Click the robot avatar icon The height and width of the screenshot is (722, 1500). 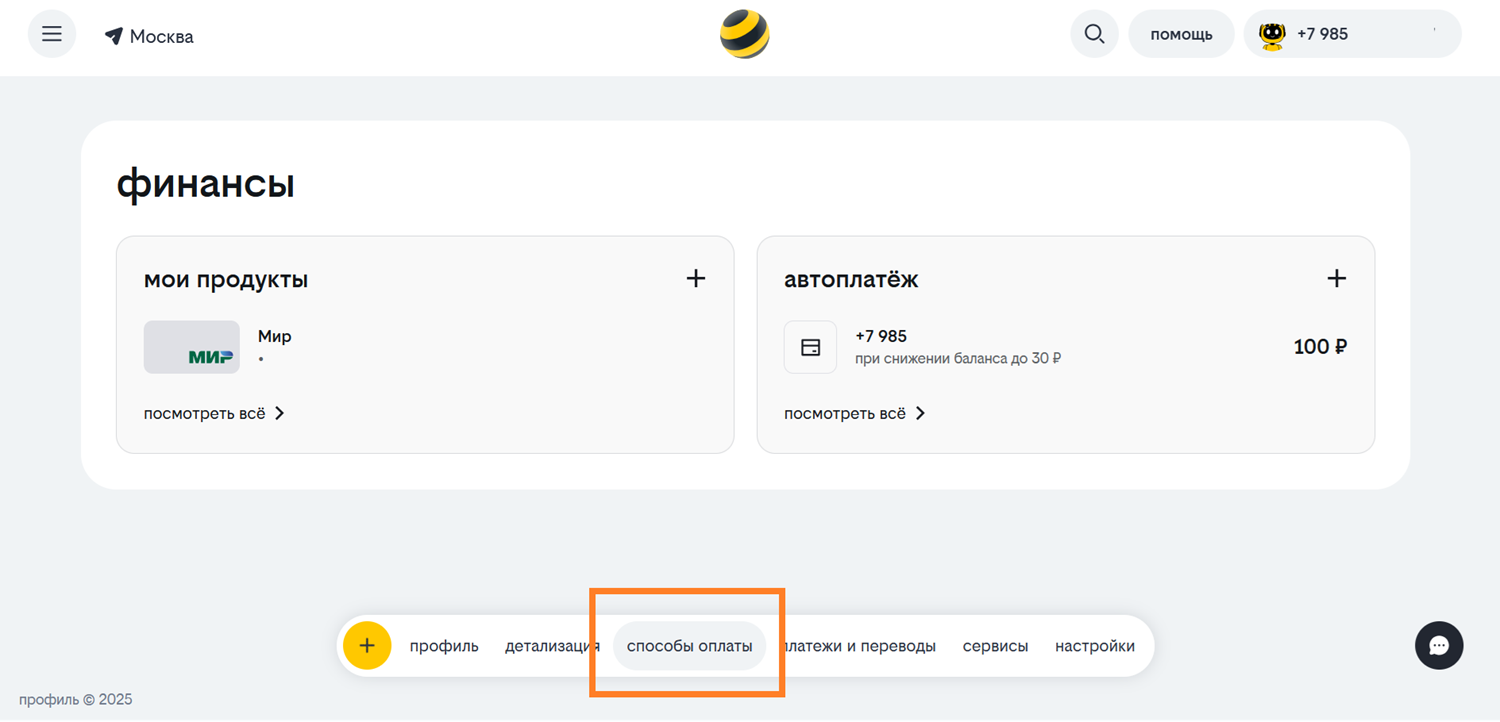(x=1272, y=35)
